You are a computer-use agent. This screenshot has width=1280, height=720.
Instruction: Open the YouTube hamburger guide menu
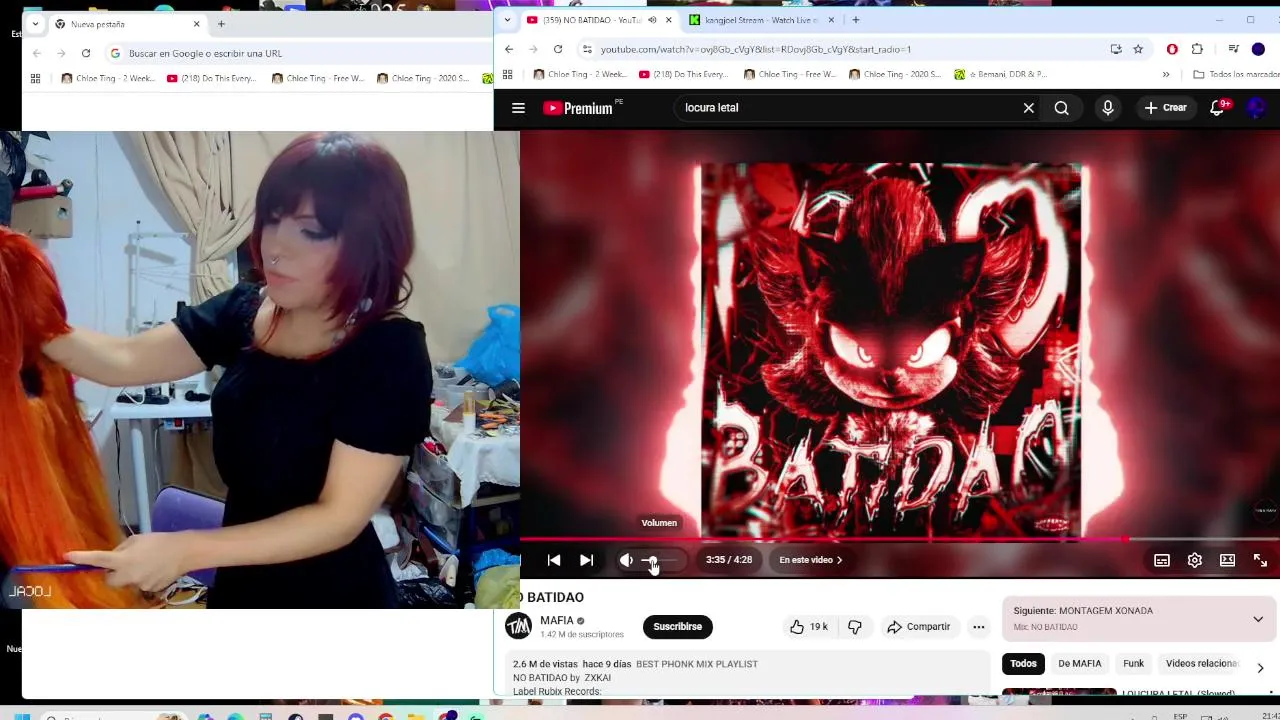point(518,108)
